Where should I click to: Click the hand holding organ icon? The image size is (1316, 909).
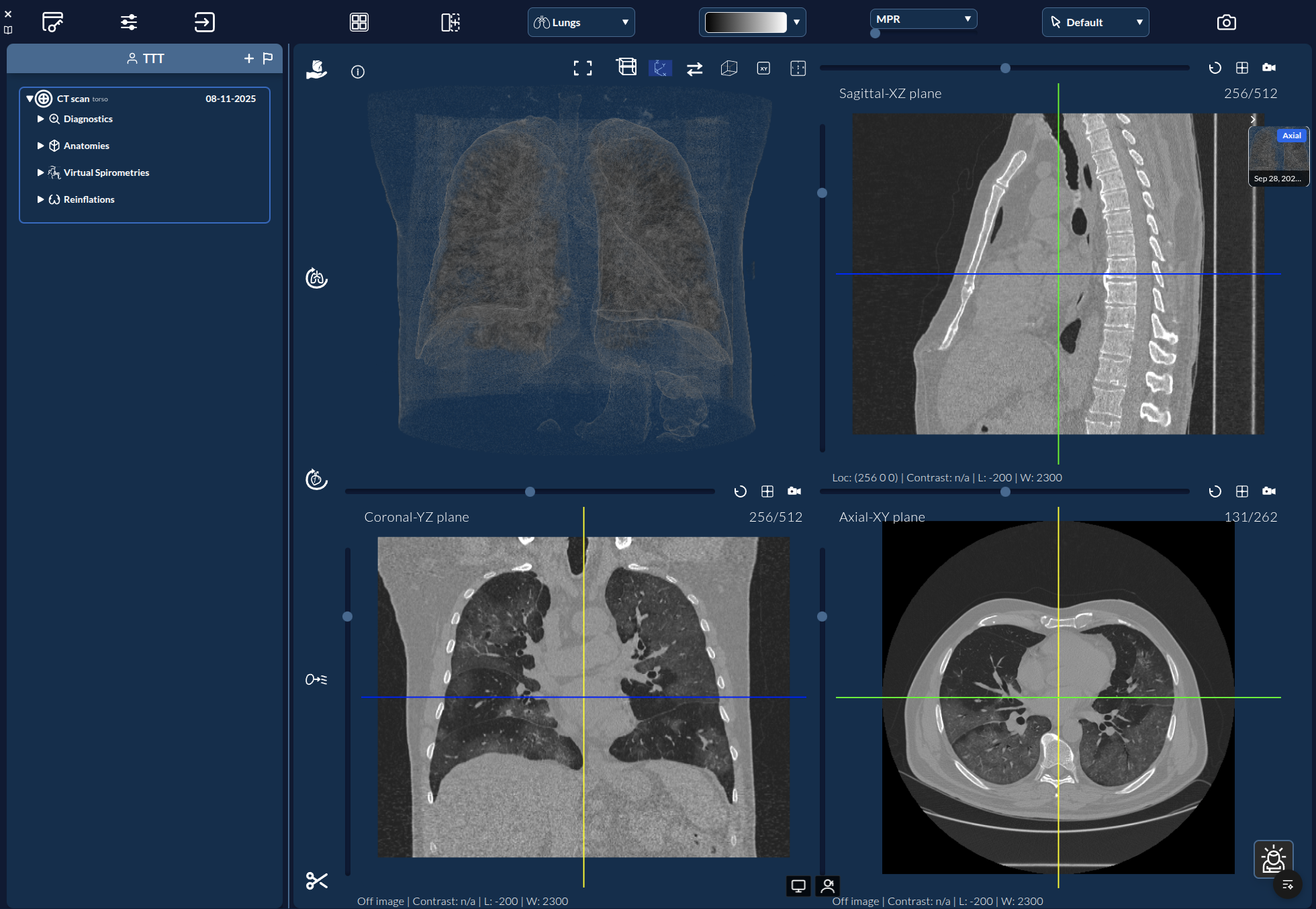coord(316,68)
